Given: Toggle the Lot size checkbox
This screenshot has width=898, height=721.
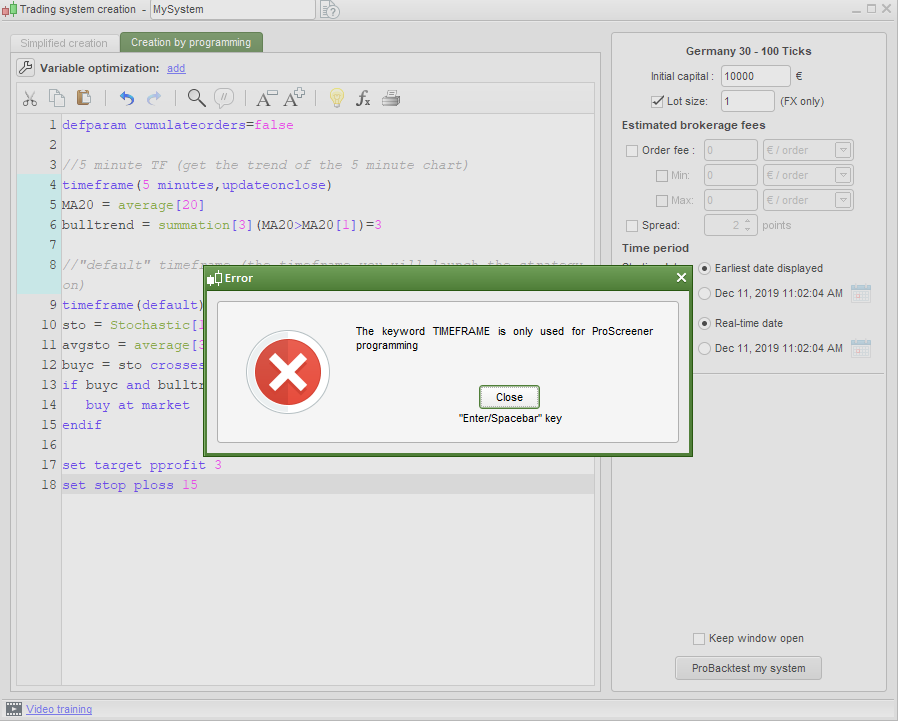Looking at the screenshot, I should pyautogui.click(x=657, y=101).
